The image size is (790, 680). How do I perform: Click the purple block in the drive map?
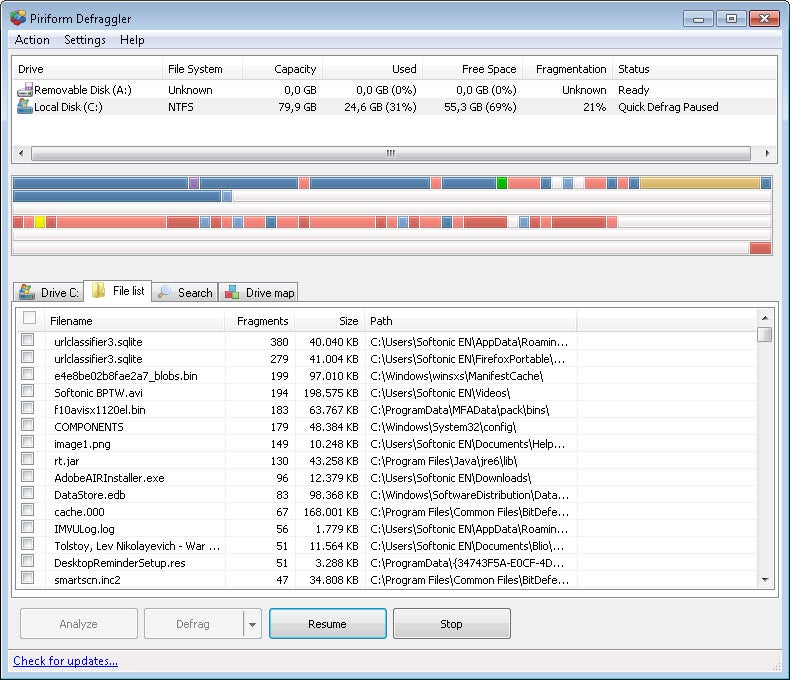[193, 183]
